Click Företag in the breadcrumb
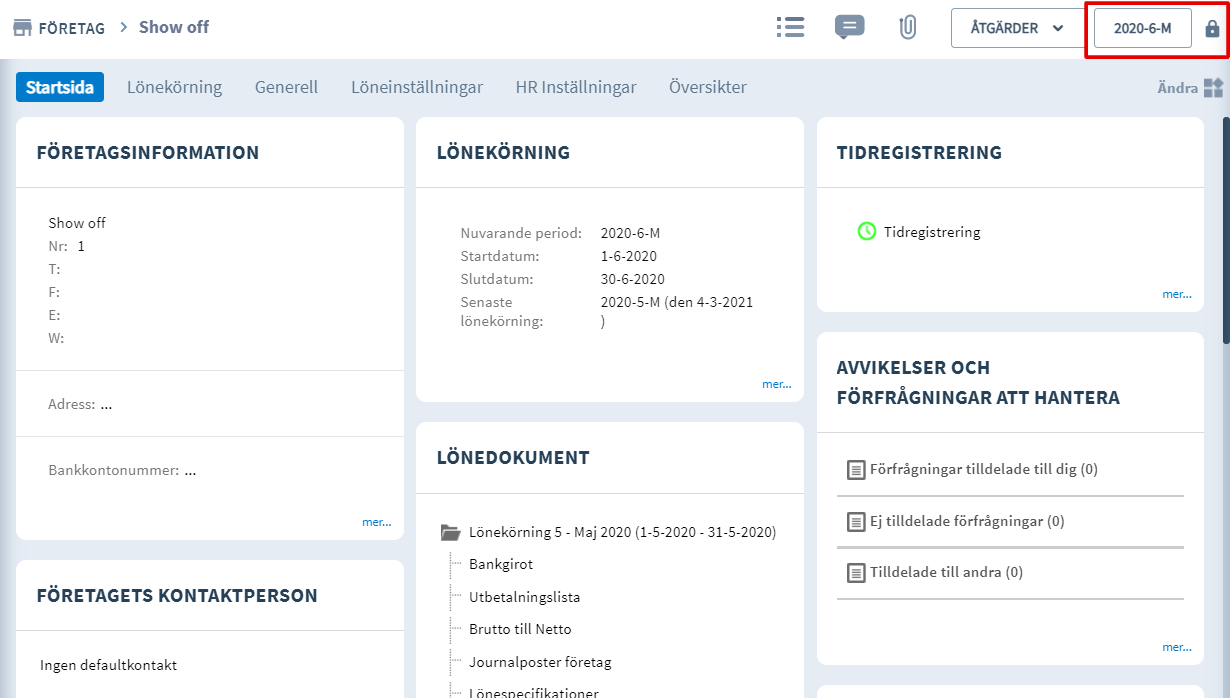This screenshot has width=1230, height=698. [71, 28]
